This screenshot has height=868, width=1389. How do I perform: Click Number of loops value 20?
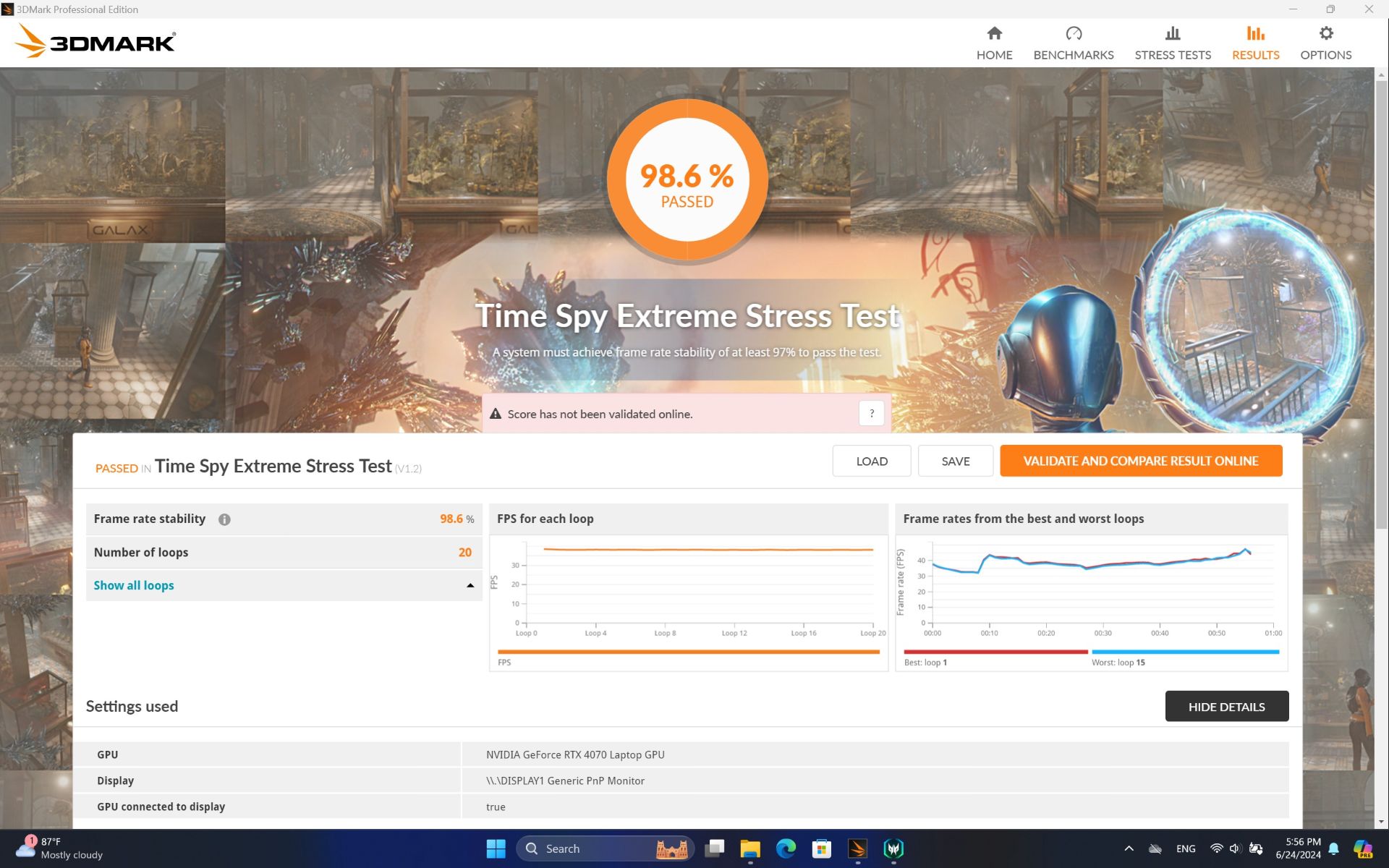click(464, 552)
